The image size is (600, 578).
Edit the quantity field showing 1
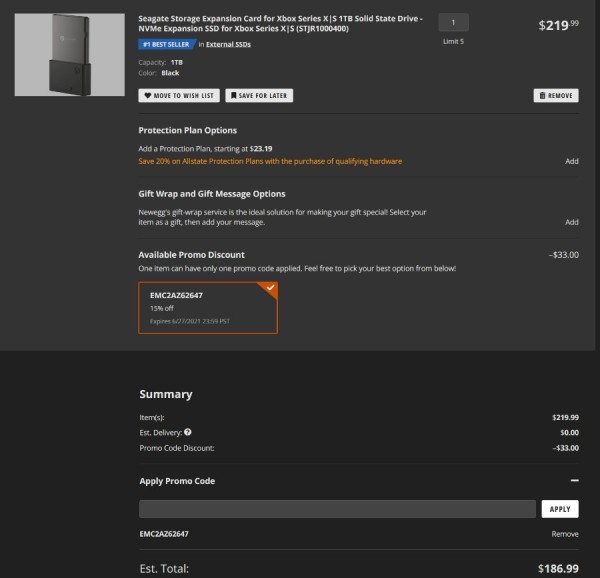453,23
